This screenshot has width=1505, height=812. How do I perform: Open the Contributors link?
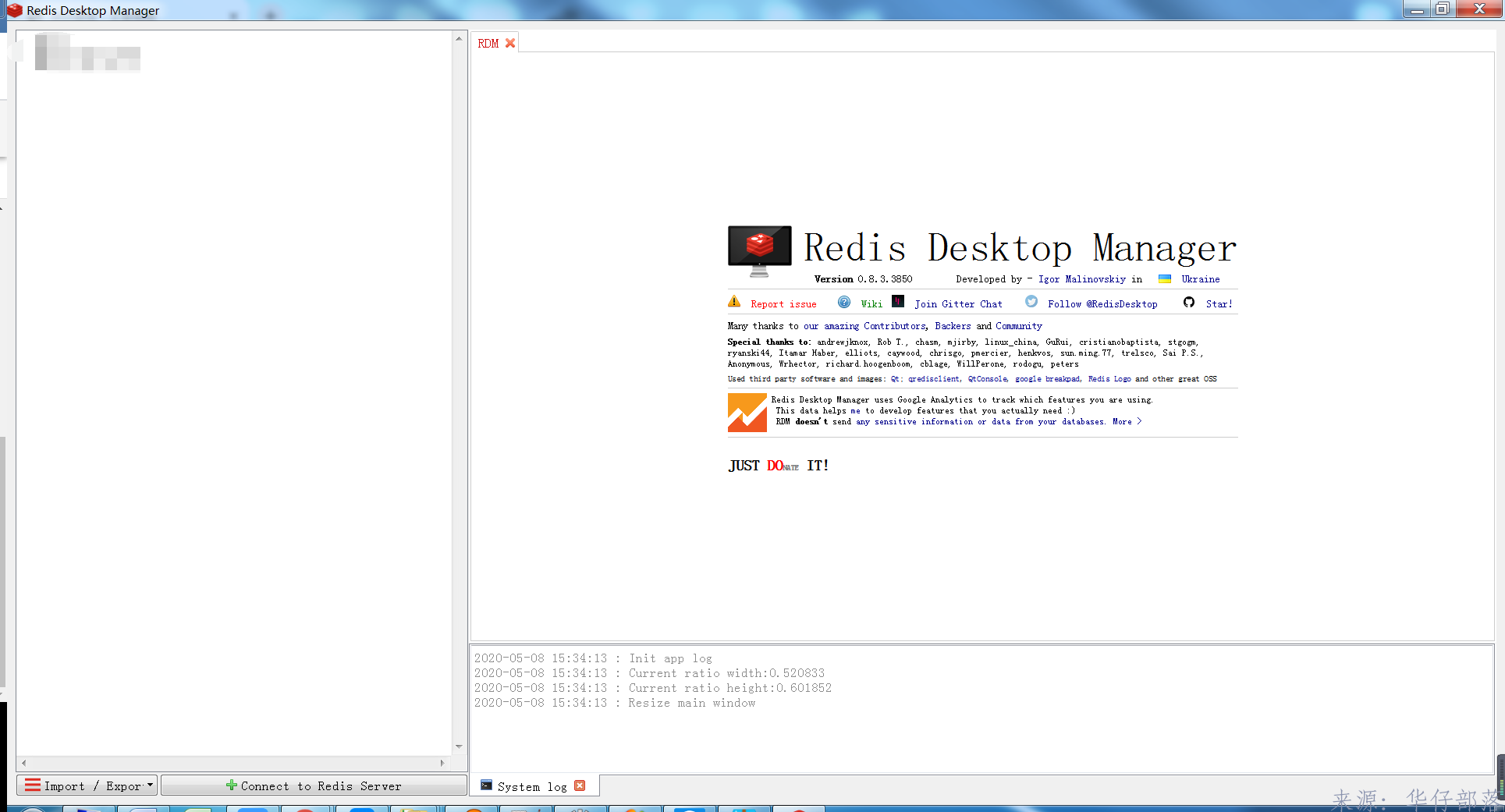[894, 326]
